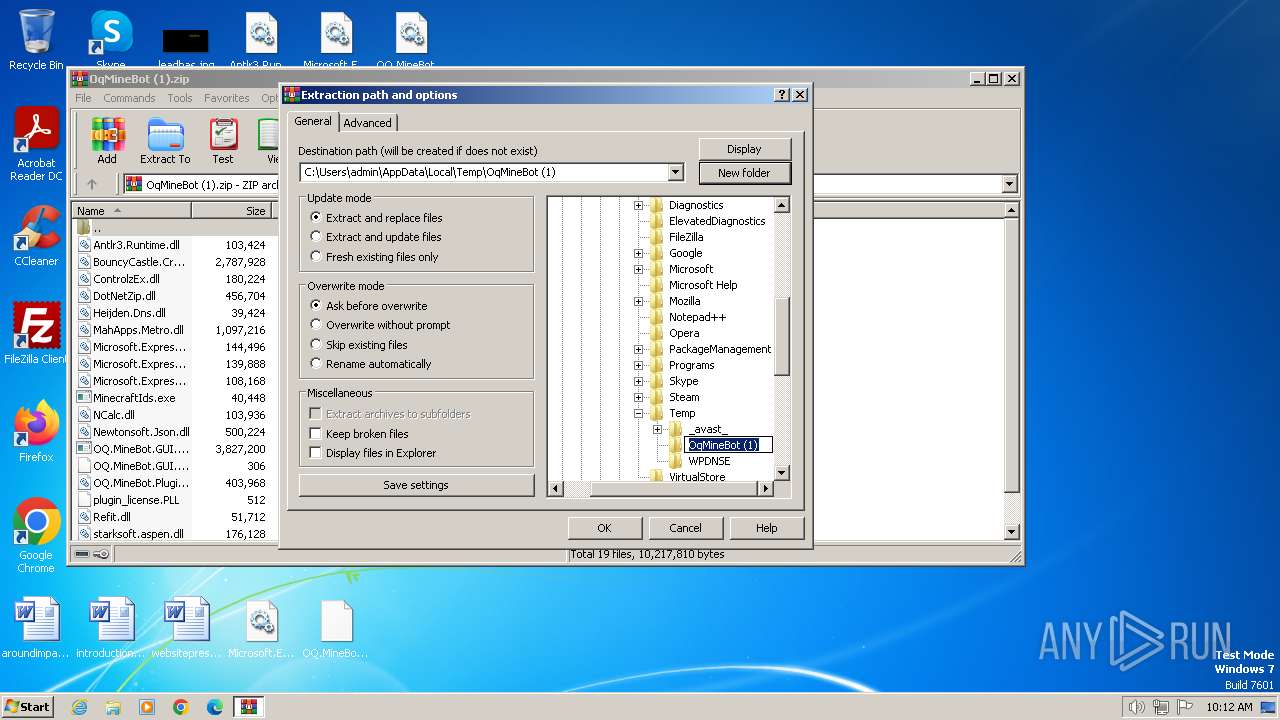Click the Extract To toolbar icon

[165, 141]
